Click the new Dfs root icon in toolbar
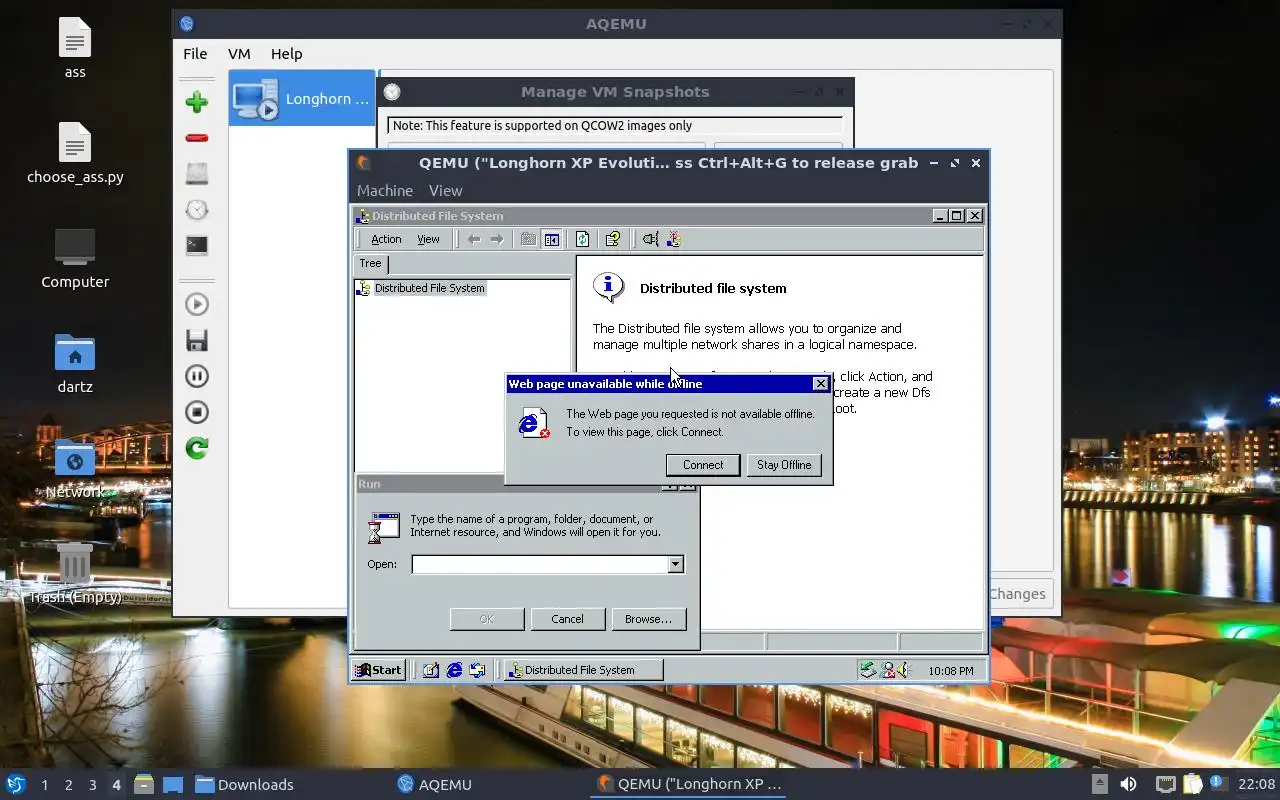Screen dimensions: 1280x800 pos(673,239)
